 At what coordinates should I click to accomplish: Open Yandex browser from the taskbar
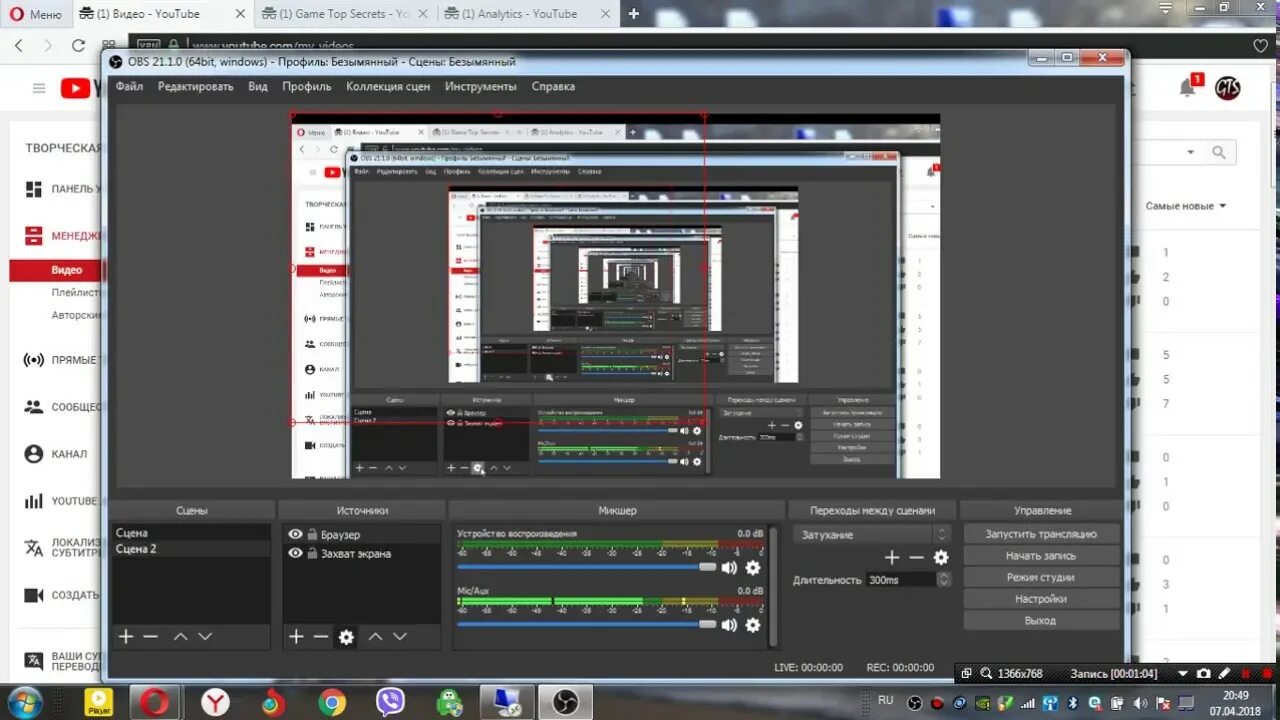point(215,702)
